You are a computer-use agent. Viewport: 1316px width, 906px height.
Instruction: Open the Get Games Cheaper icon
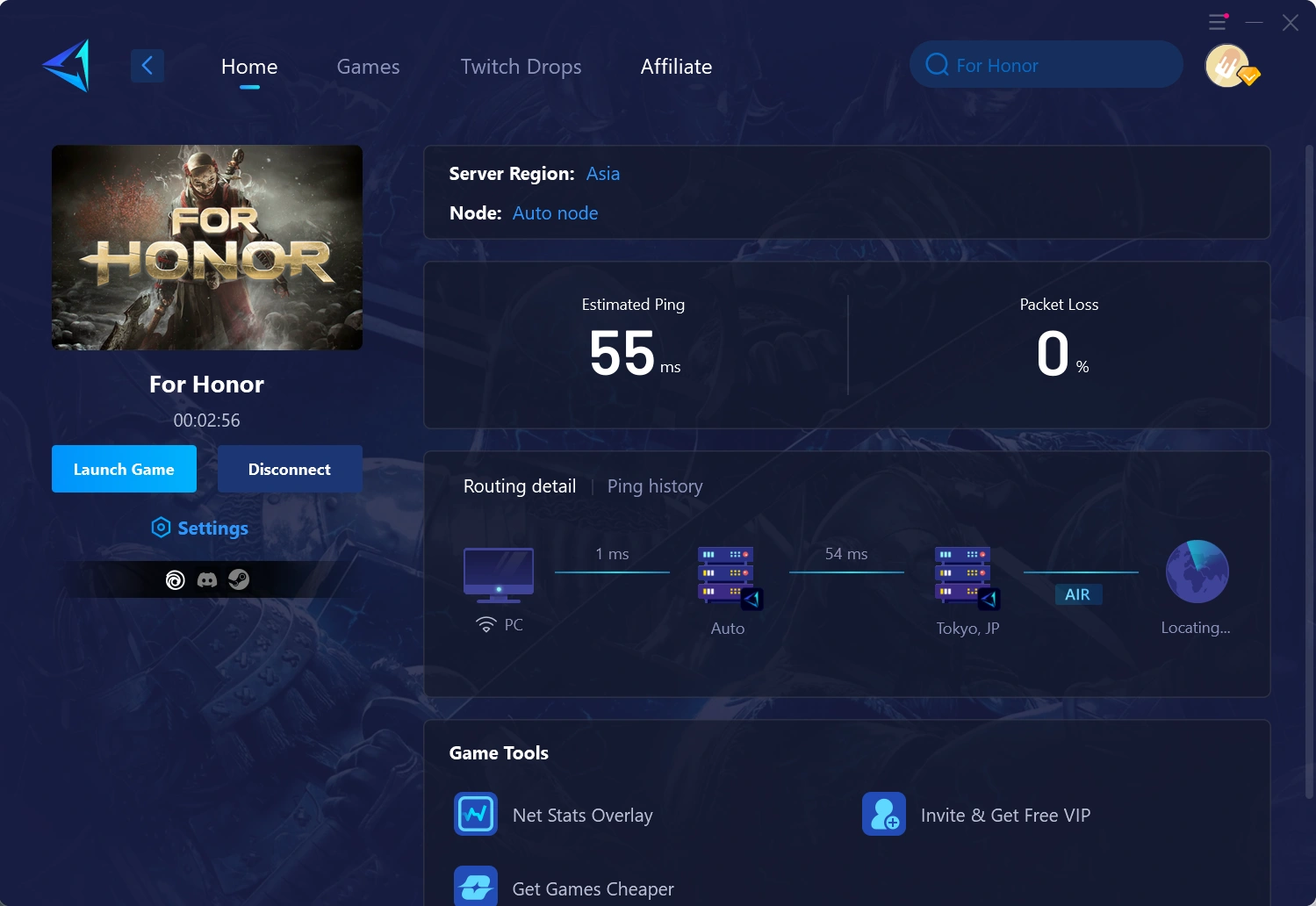click(476, 886)
